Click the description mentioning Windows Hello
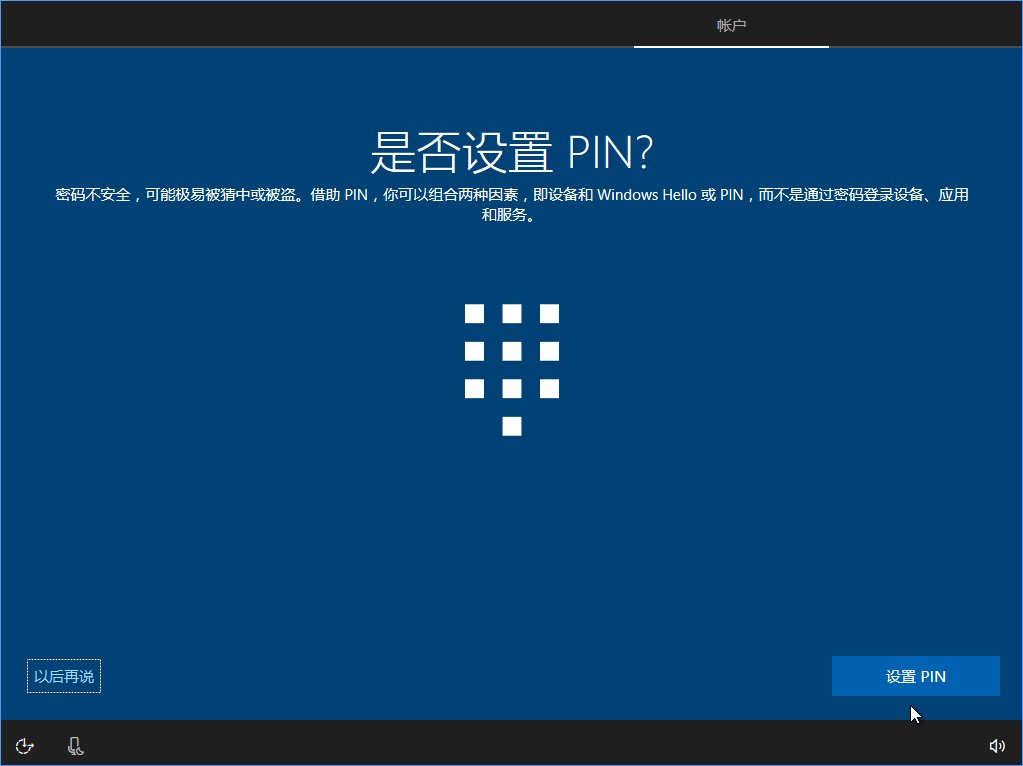Screen dimensions: 1023x766 coord(512,204)
